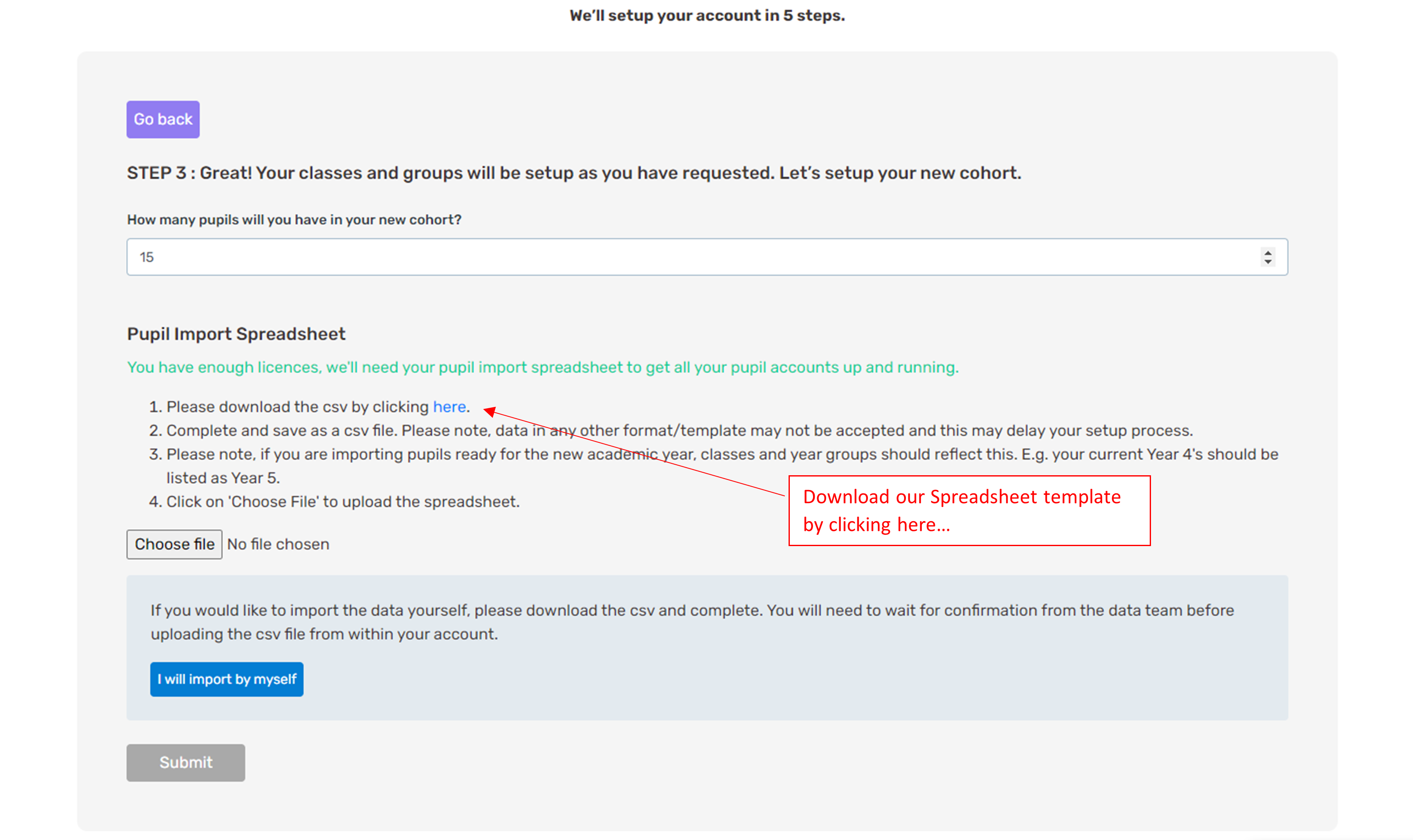The width and height of the screenshot is (1413, 840).
Task: Click the 'No file chosen' text
Action: pos(278,544)
